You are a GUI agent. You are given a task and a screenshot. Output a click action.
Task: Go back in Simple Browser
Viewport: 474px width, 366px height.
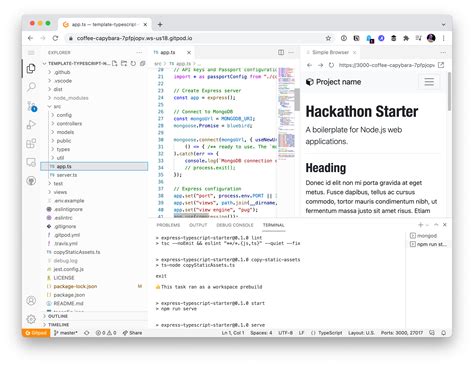click(x=309, y=65)
